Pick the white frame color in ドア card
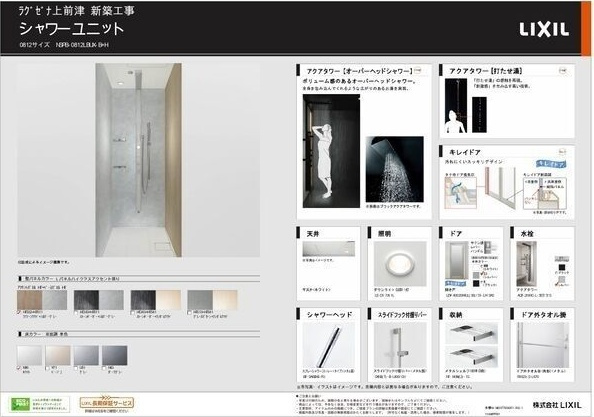The height and width of the screenshot is (417, 594). click(x=476, y=267)
